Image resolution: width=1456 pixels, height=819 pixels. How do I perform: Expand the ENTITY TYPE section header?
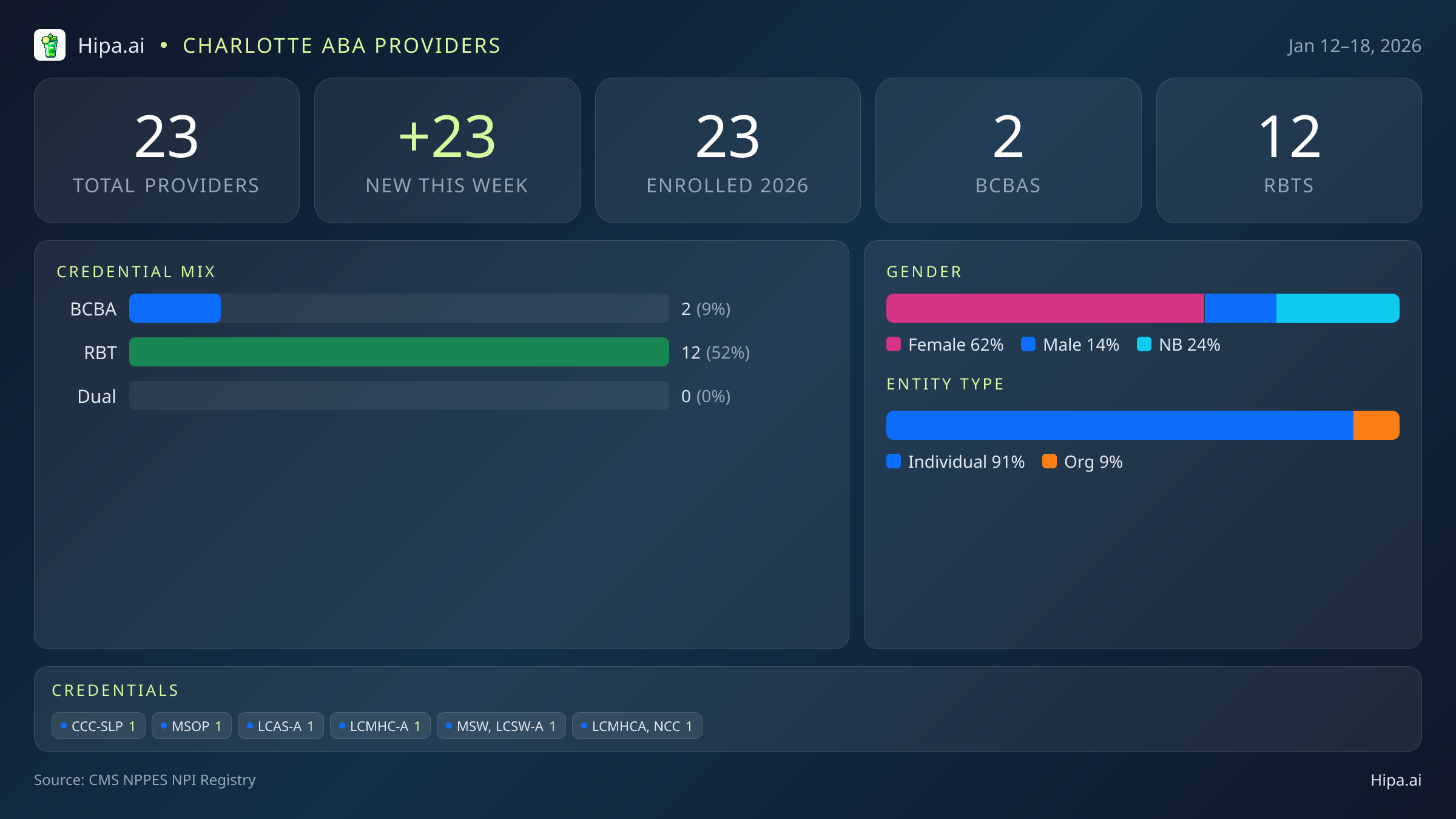[x=945, y=384]
